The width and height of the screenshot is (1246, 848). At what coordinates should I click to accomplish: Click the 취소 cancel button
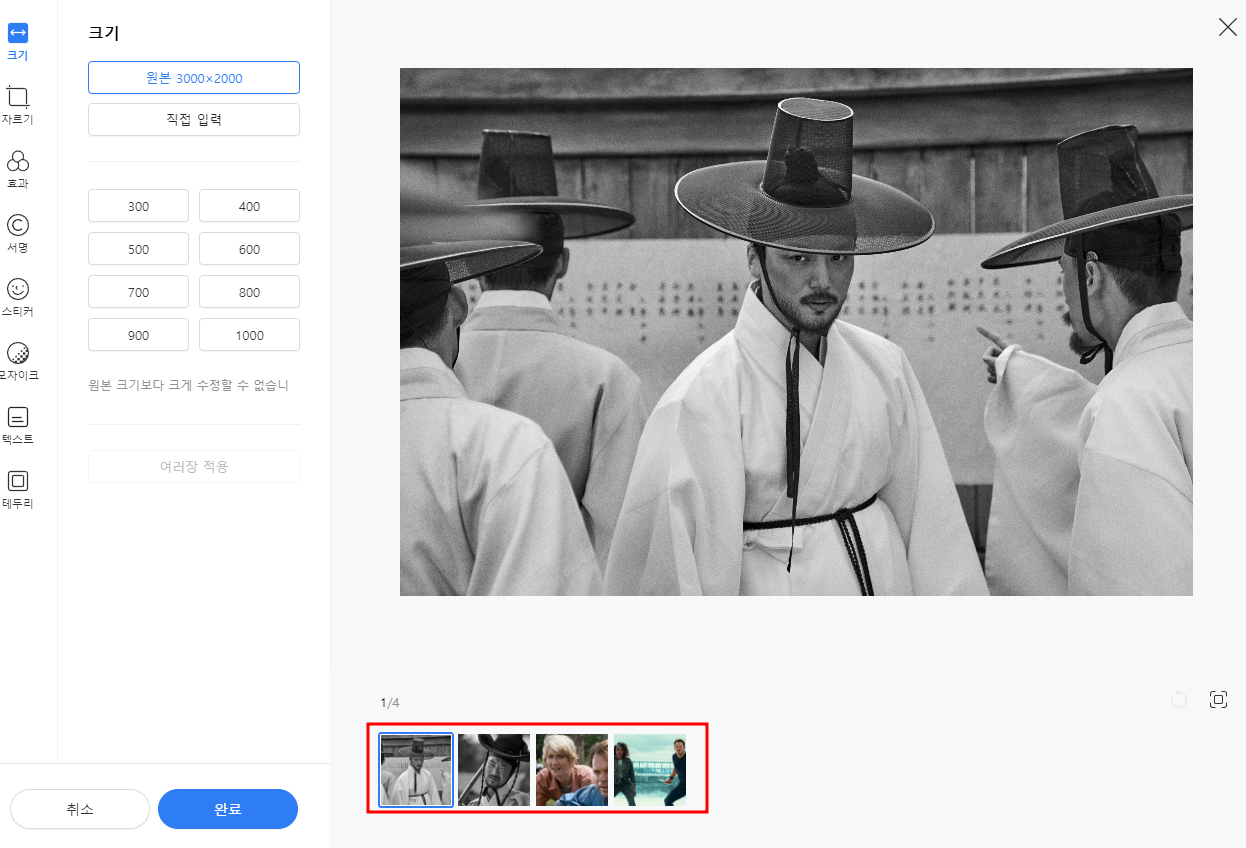point(80,809)
